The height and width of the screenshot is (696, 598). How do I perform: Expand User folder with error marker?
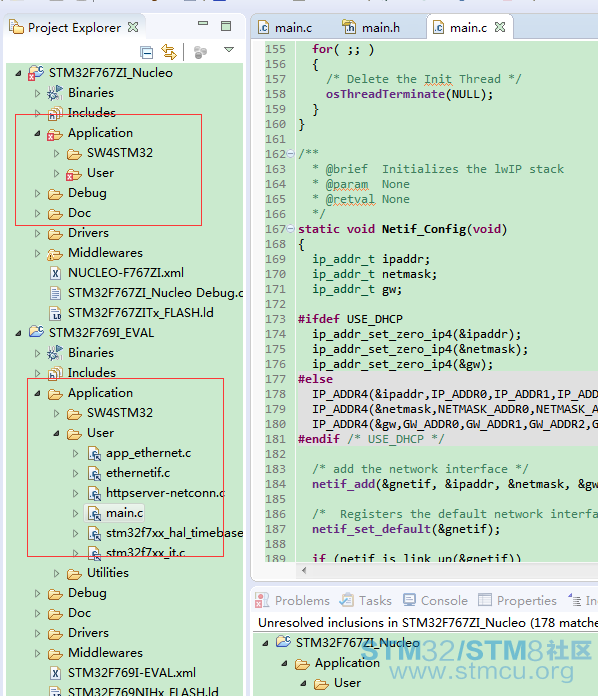pos(56,173)
